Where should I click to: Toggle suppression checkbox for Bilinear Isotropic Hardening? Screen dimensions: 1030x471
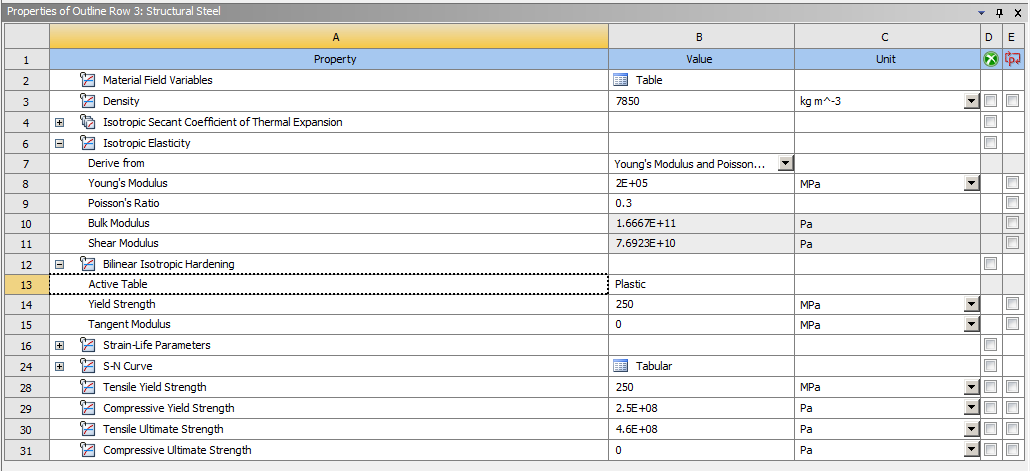click(991, 263)
